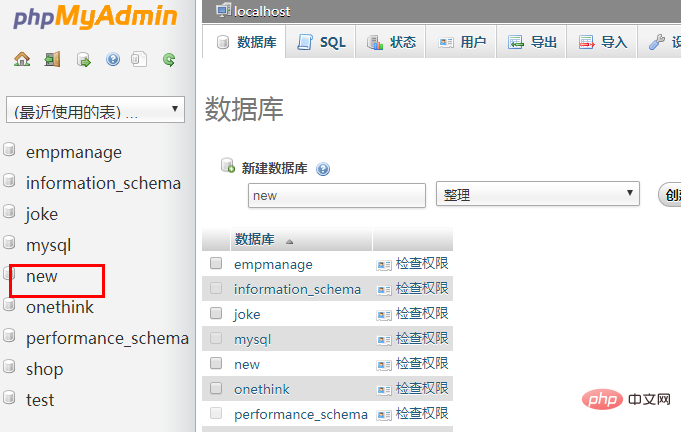Open localhost breadcrumb link
The height and width of the screenshot is (432, 681).
[262, 11]
